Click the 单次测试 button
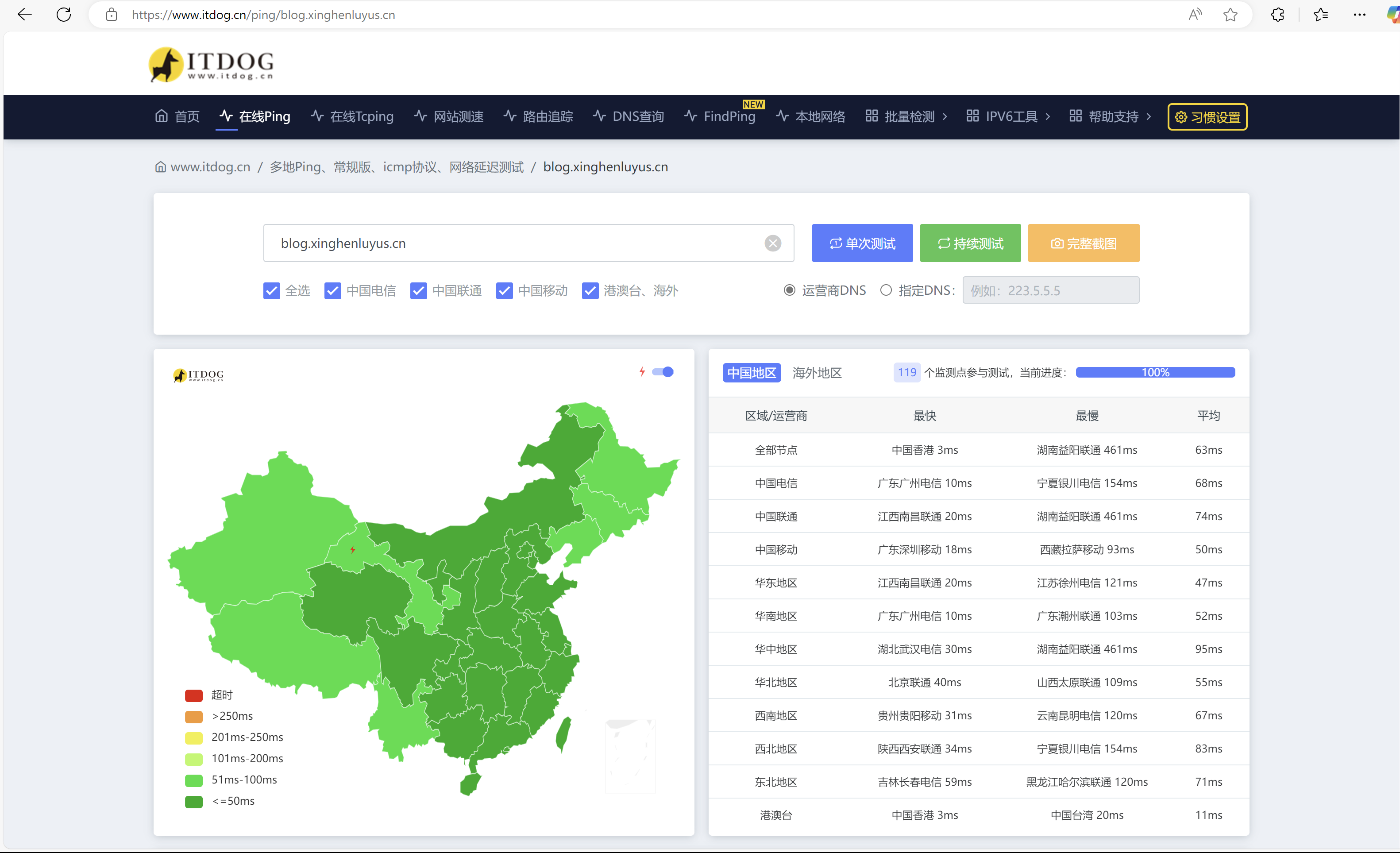The width and height of the screenshot is (1400, 853). click(862, 243)
